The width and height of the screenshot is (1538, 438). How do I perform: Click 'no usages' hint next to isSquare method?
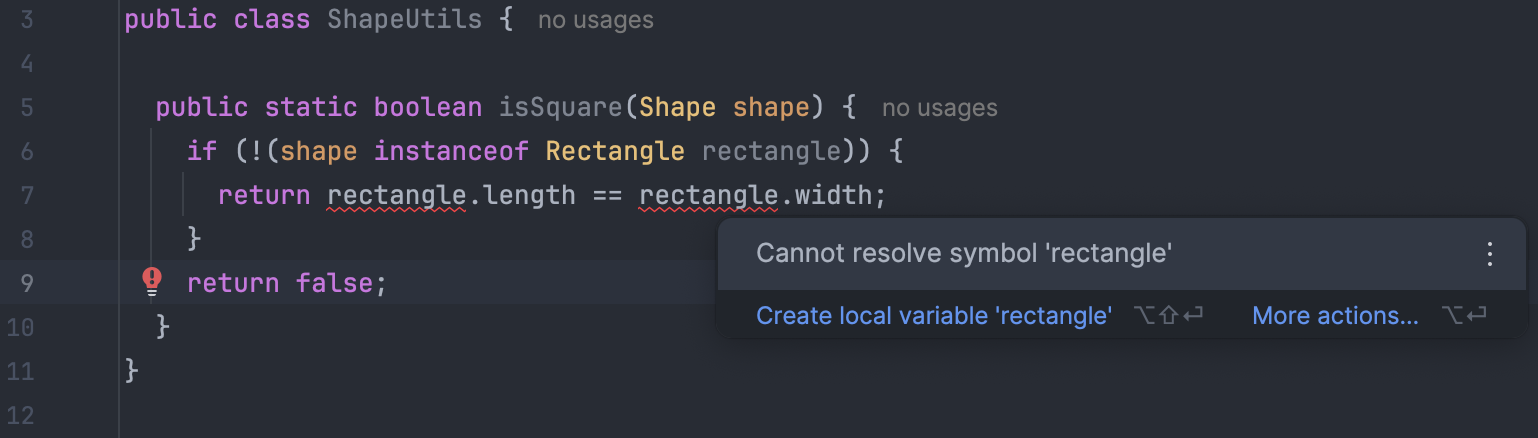pyautogui.click(x=939, y=108)
